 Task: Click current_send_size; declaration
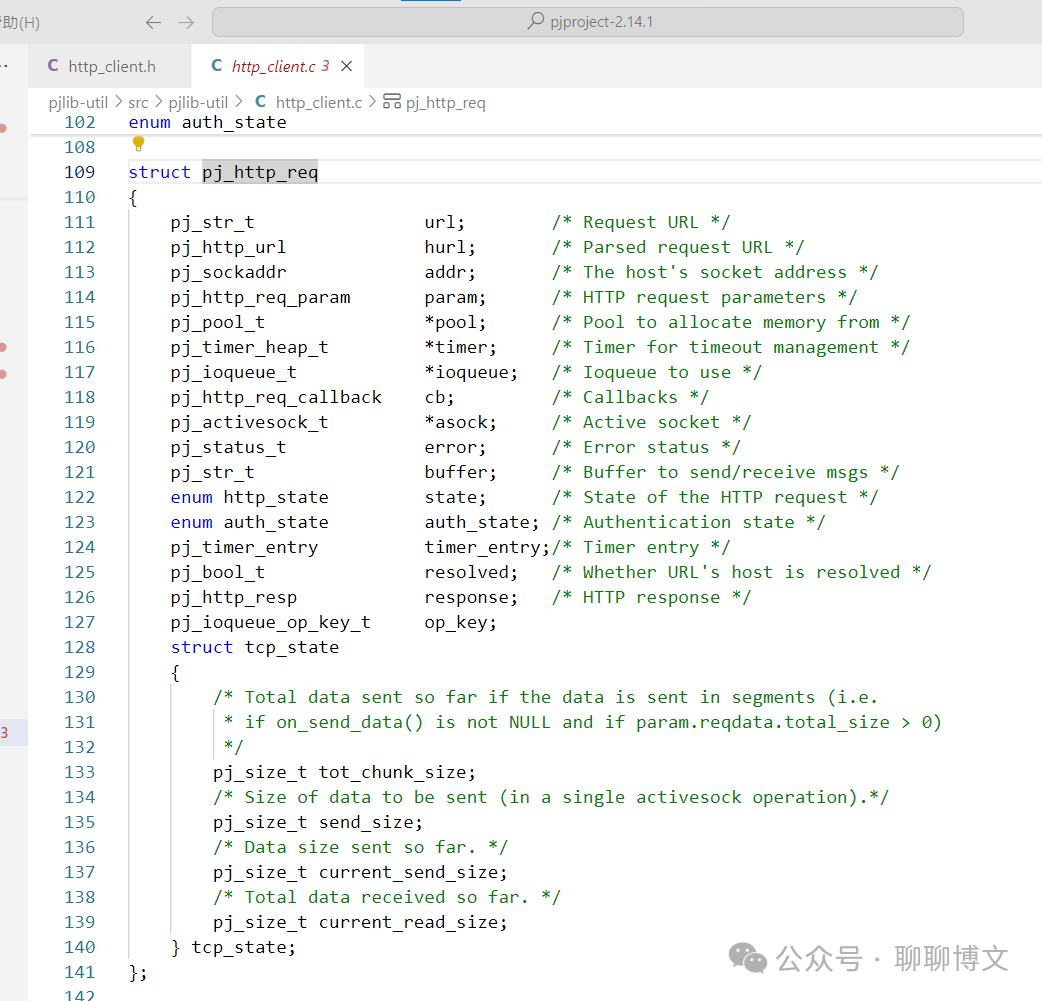413,873
